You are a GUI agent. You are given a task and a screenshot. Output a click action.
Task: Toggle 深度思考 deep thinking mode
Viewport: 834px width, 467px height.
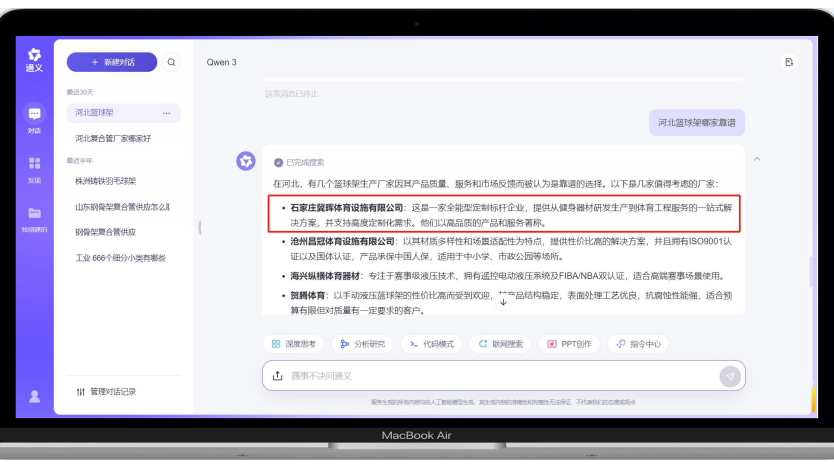point(295,344)
